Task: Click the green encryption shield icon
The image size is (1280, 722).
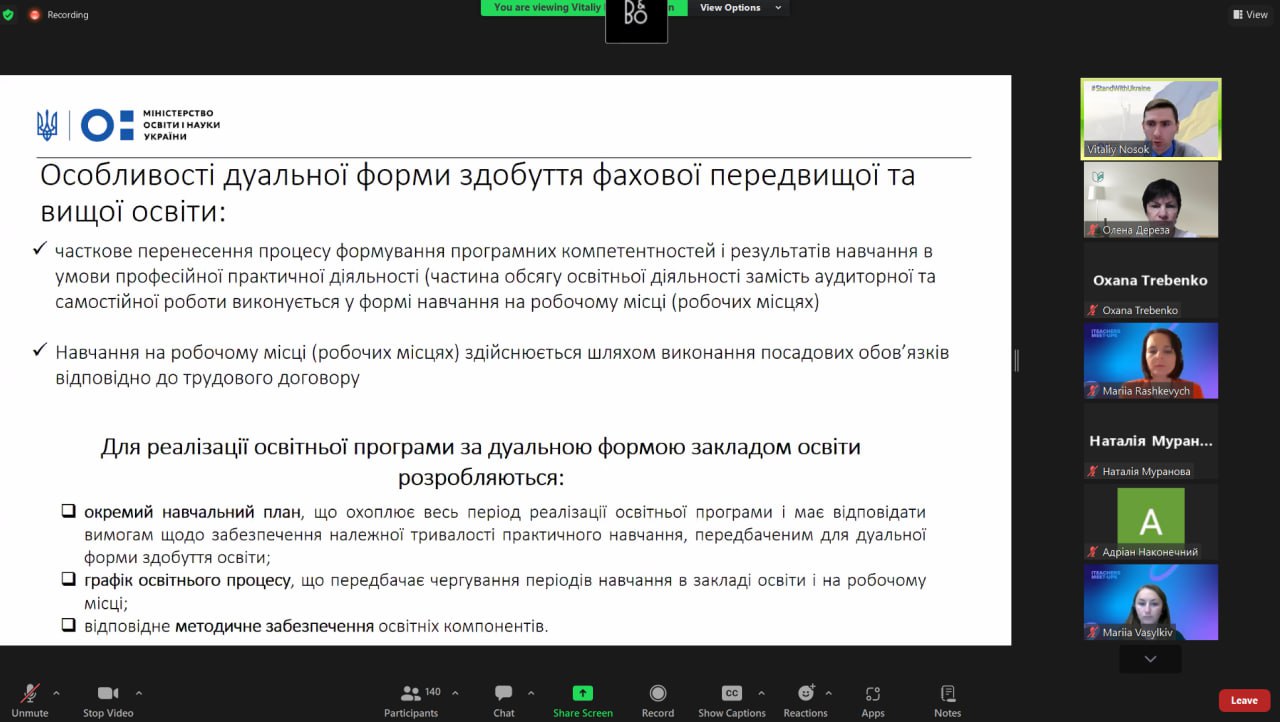Action: click(8, 15)
